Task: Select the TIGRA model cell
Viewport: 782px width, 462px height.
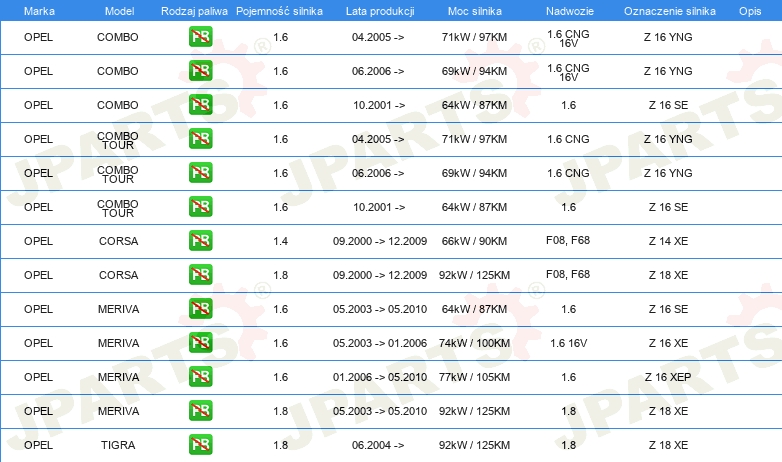Action: 118,445
